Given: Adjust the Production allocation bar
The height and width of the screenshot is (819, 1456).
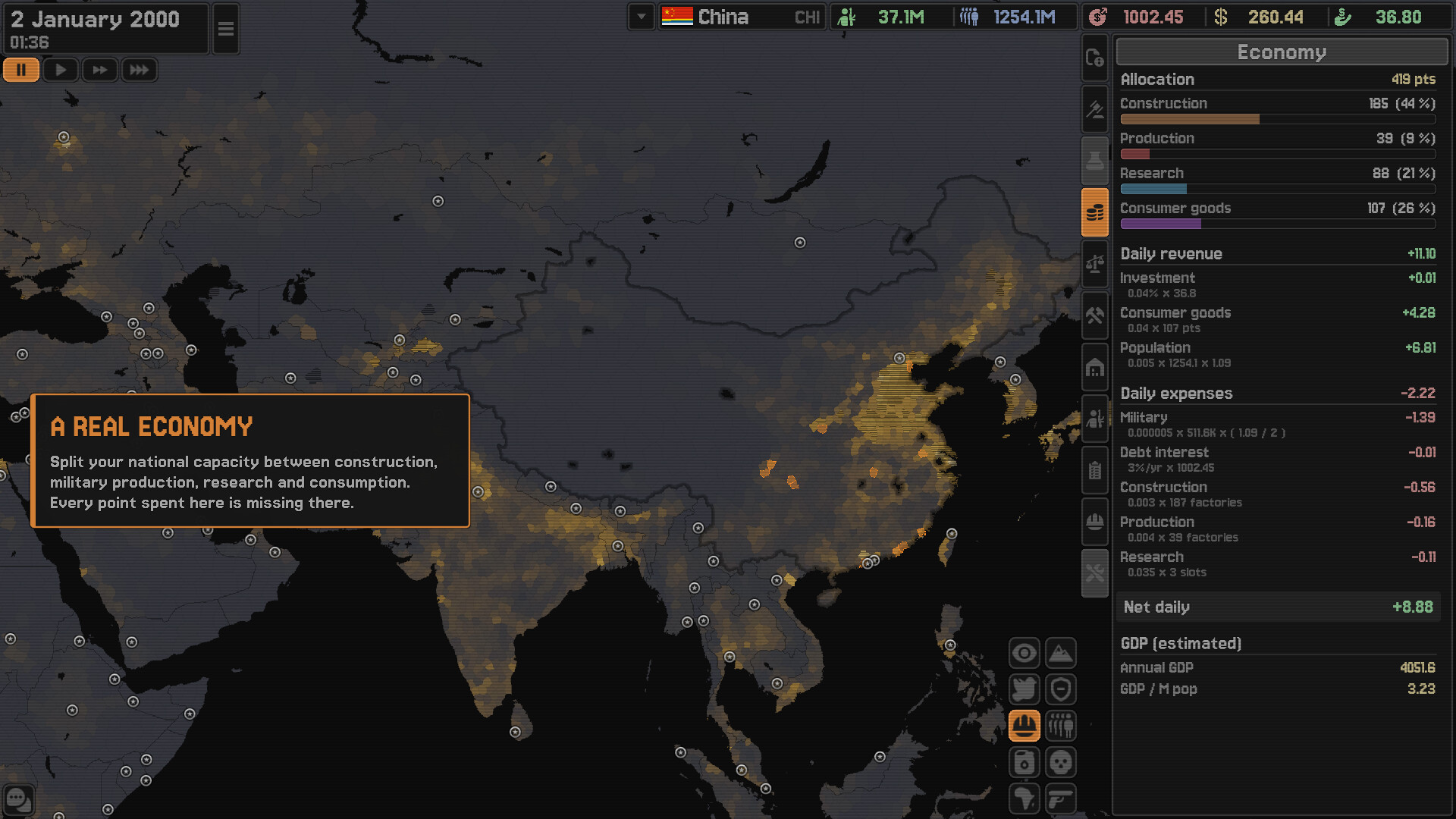Looking at the screenshot, I should 1278,154.
